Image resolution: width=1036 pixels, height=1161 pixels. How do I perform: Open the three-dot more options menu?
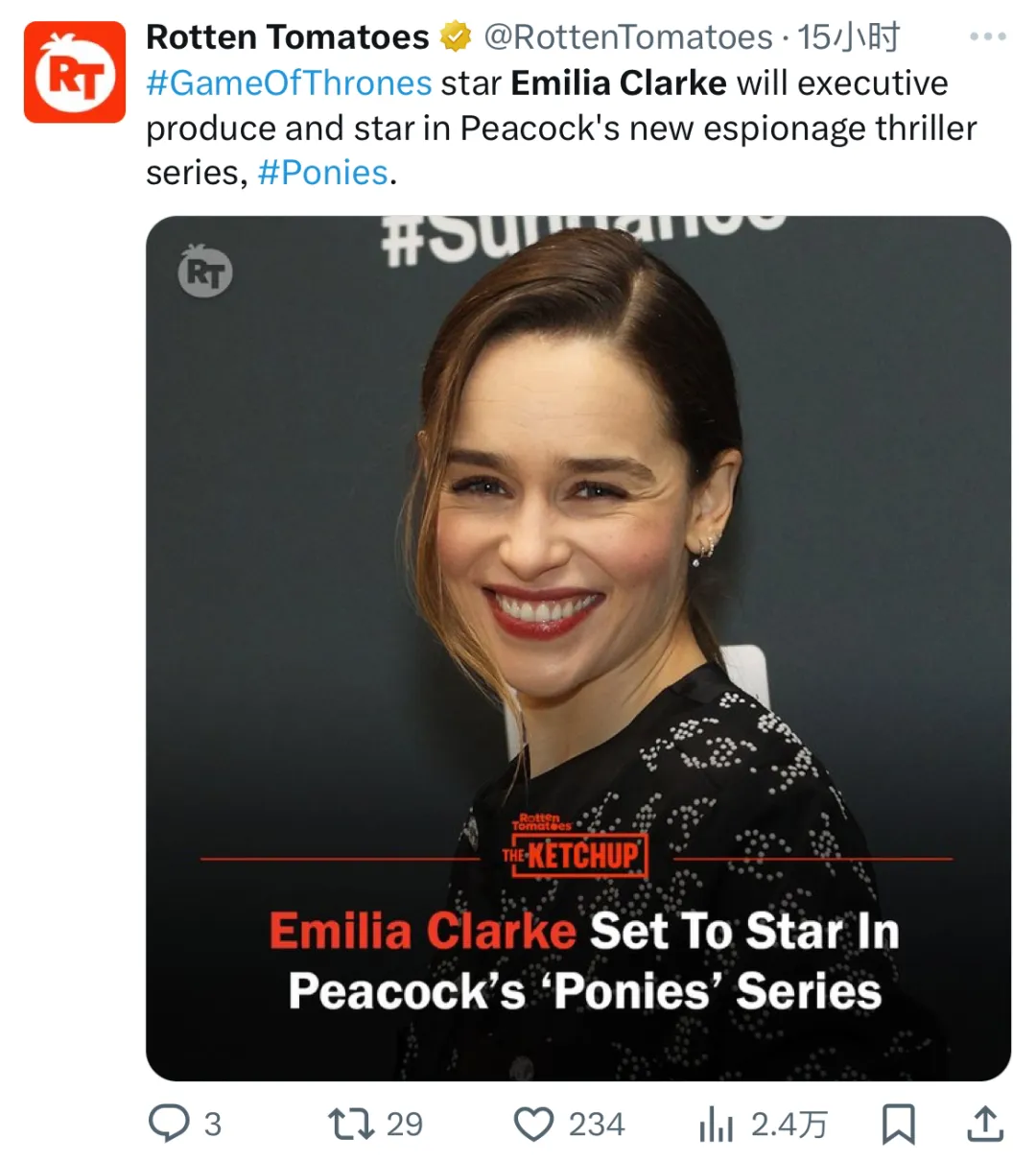point(987,37)
